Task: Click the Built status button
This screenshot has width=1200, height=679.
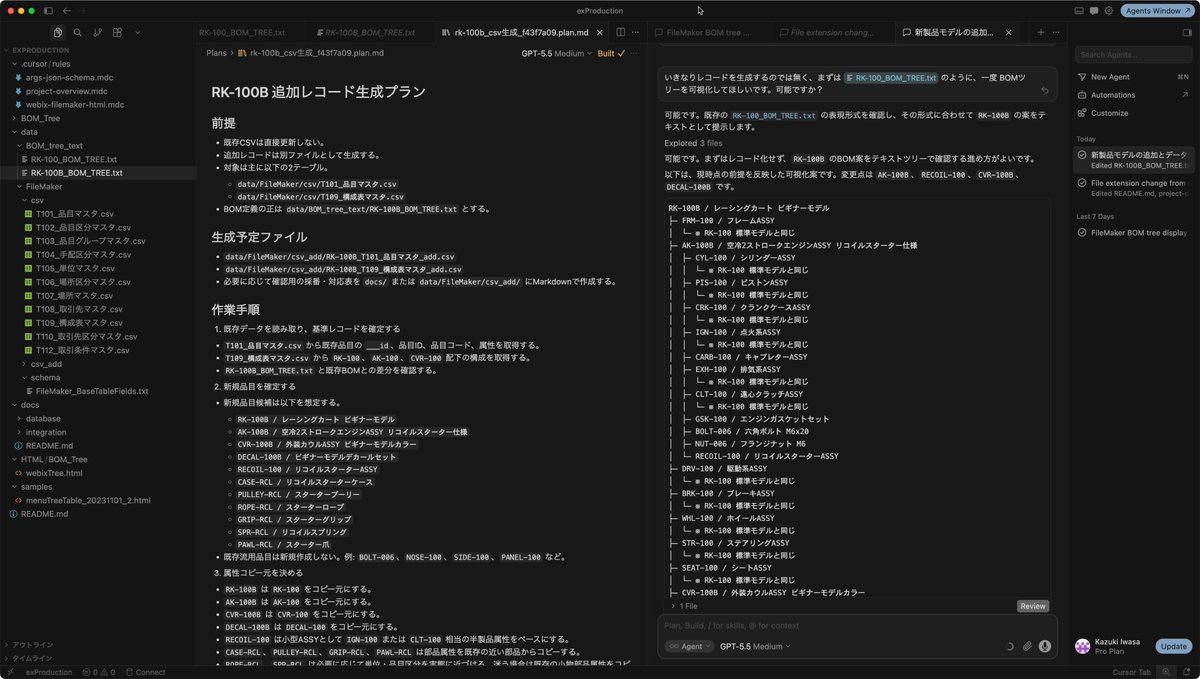Action: (611, 53)
